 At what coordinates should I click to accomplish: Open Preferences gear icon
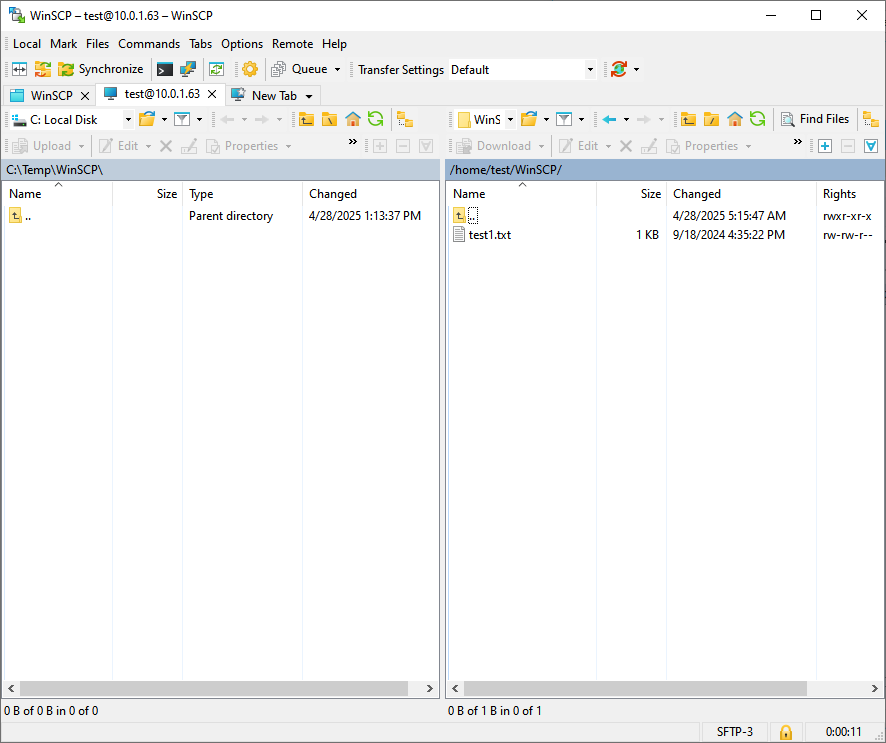click(250, 69)
